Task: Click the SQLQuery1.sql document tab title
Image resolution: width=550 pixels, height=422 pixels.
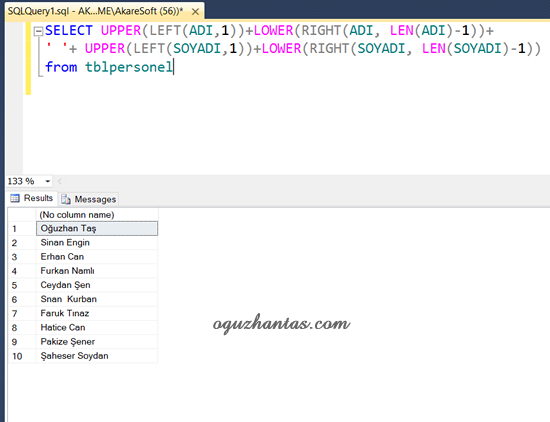Action: click(95, 11)
